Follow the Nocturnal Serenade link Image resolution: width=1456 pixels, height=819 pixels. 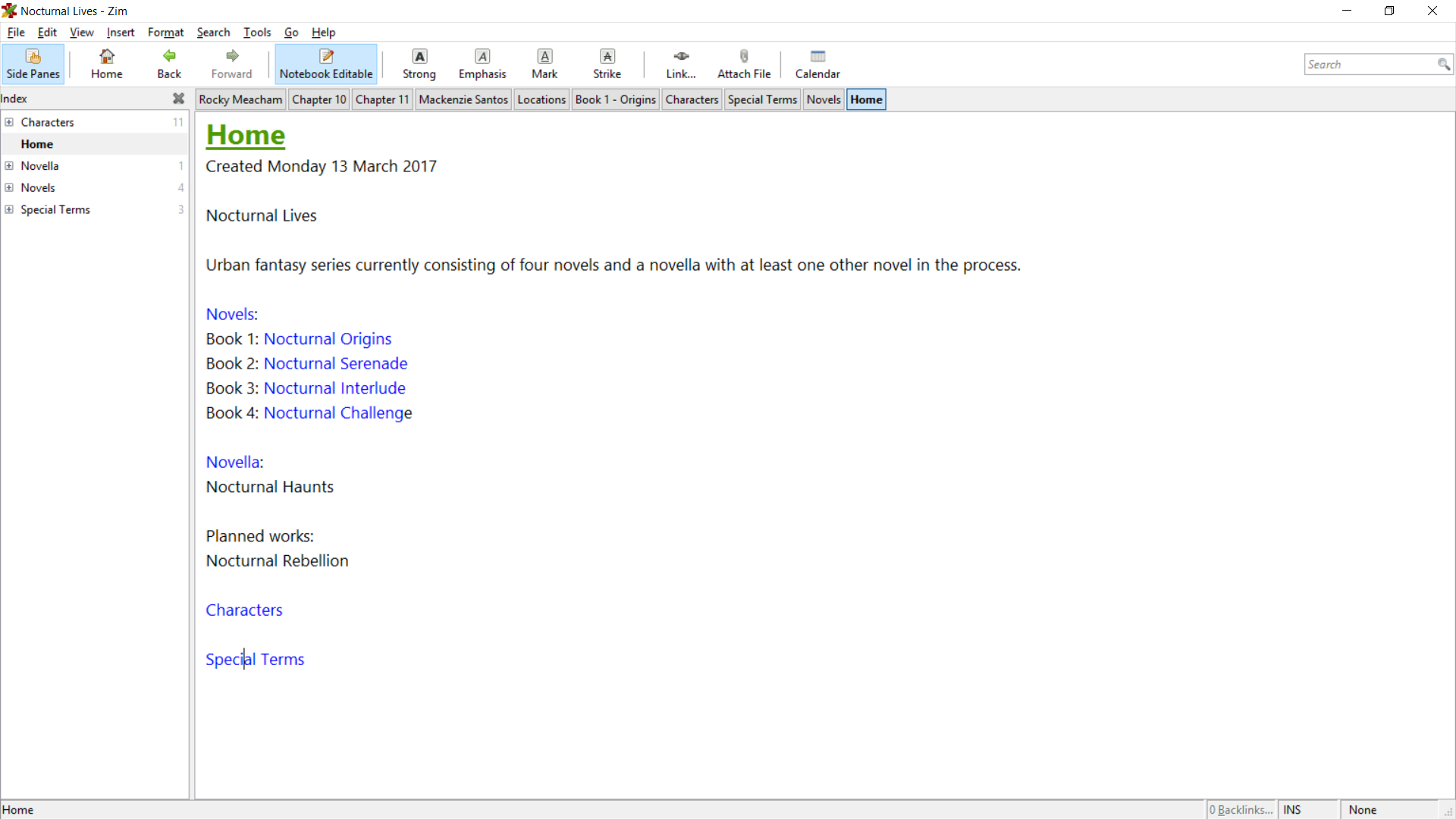(x=335, y=363)
